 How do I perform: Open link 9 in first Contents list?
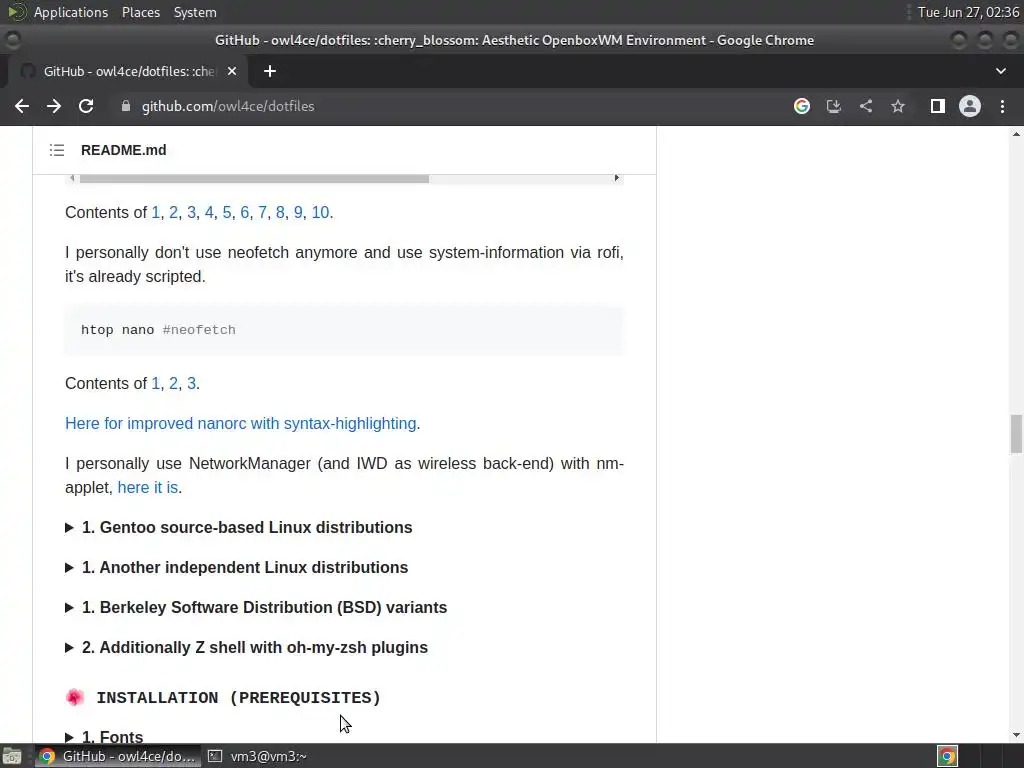[x=298, y=212]
